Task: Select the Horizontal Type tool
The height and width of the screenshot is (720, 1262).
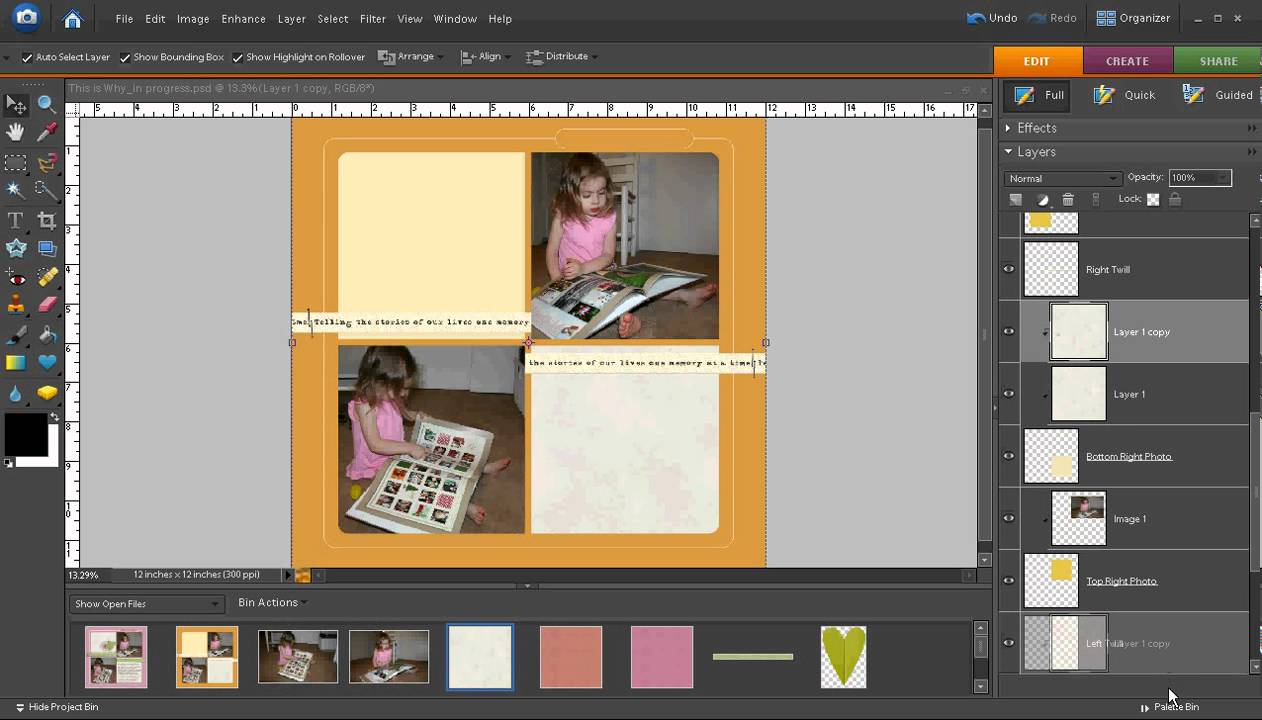Action: click(x=16, y=221)
